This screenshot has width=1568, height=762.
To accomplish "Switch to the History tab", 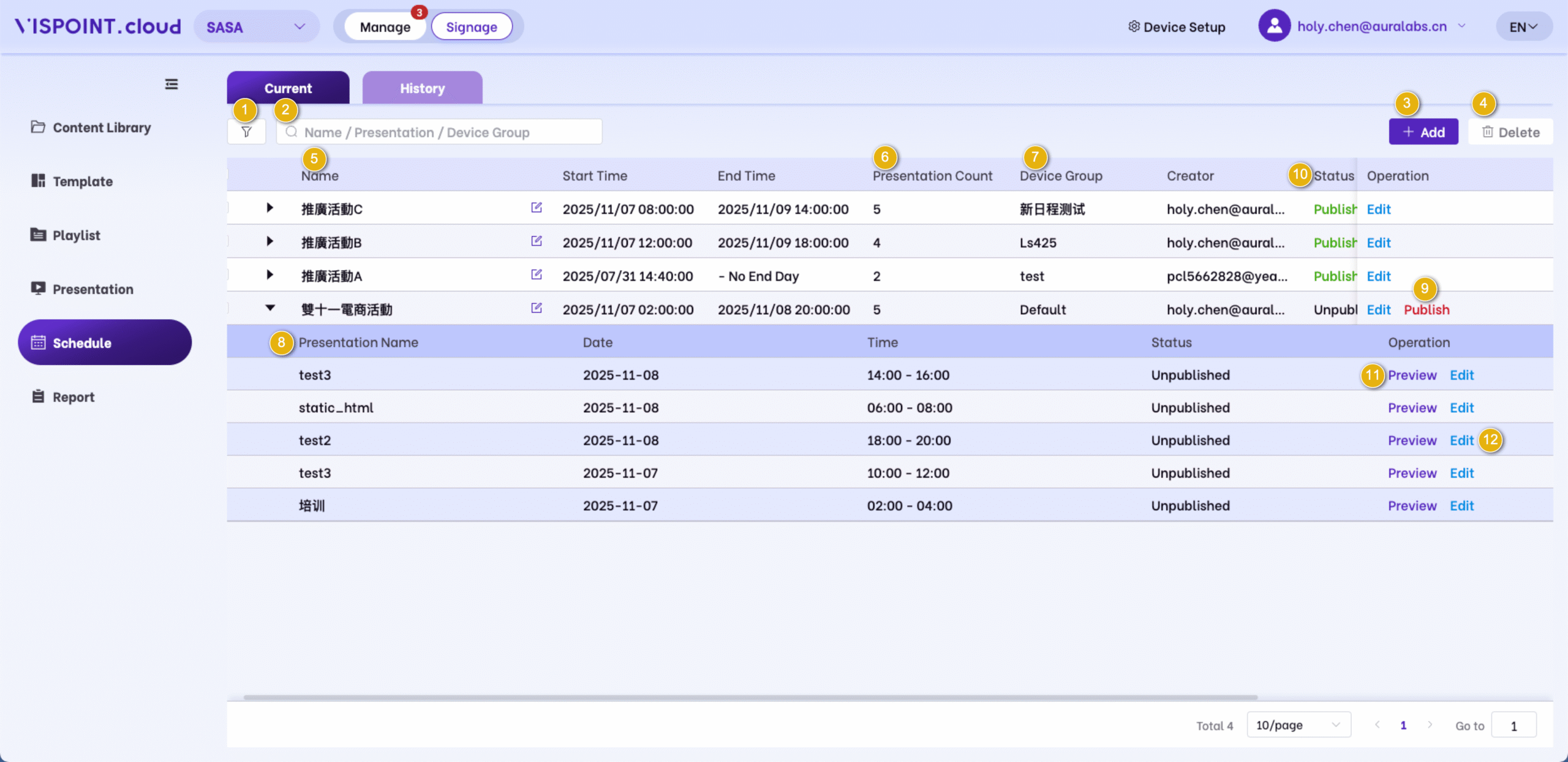I will (422, 88).
